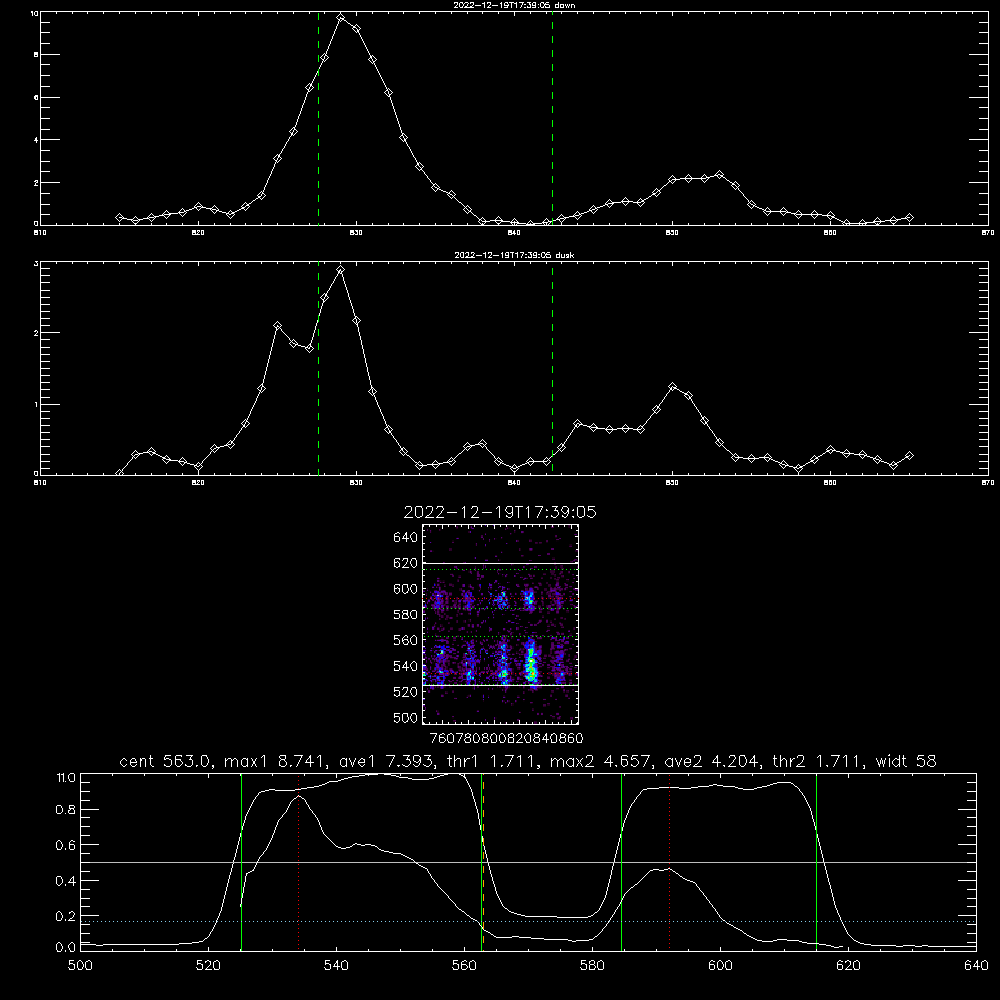Click the bottom plot x-axis label 560
The height and width of the screenshot is (1000, 1000).
464,966
